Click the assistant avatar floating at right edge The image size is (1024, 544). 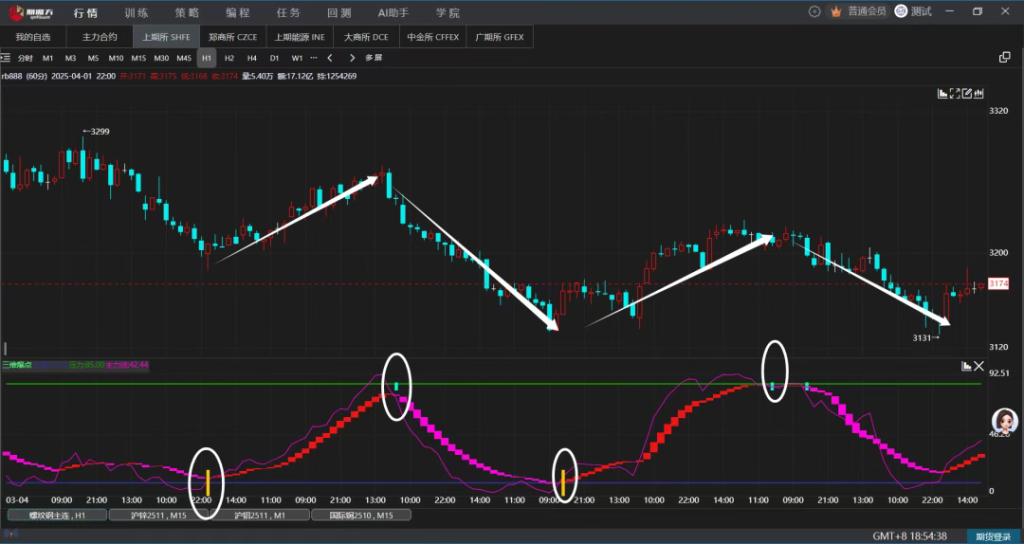click(x=1004, y=420)
